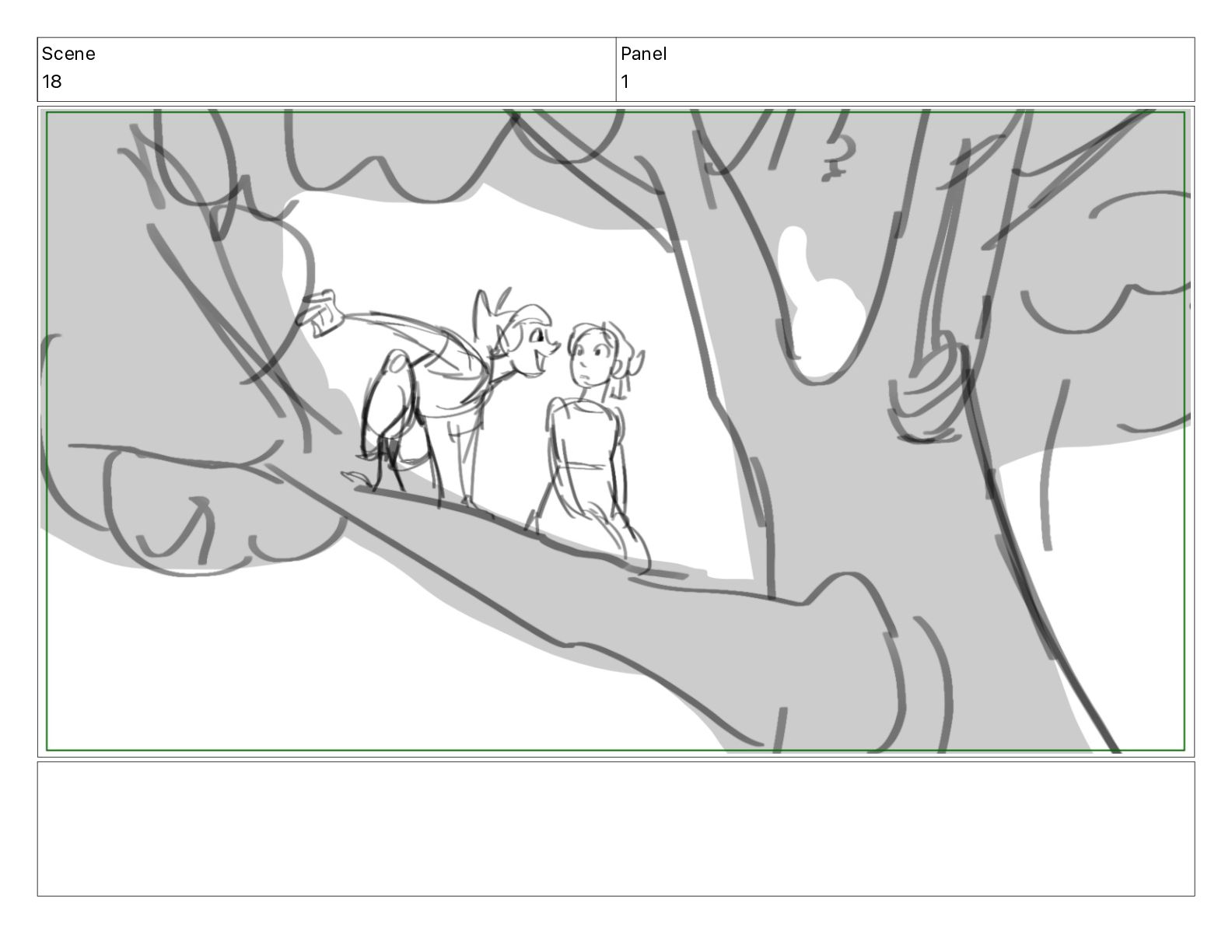Select the panel number "1"
Image resolution: width=1232 pixels, height=952 pixels.
[625, 82]
